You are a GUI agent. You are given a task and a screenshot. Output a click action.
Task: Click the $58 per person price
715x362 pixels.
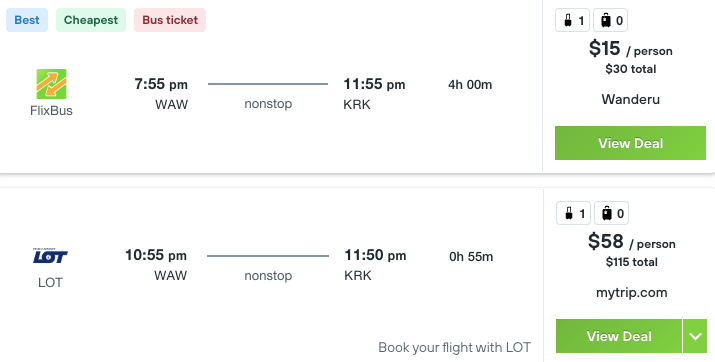coord(632,242)
